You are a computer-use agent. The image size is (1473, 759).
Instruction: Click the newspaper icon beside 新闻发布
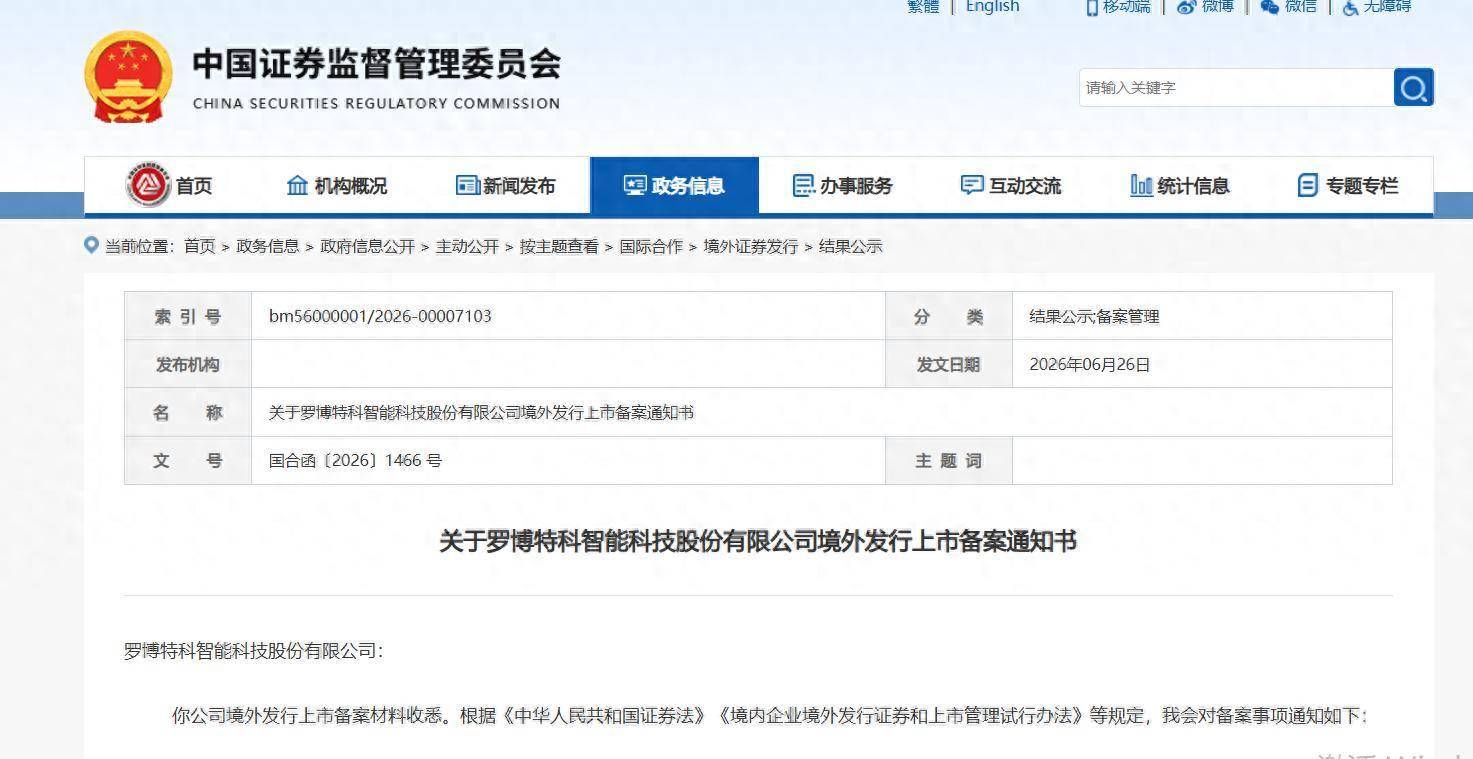467,185
